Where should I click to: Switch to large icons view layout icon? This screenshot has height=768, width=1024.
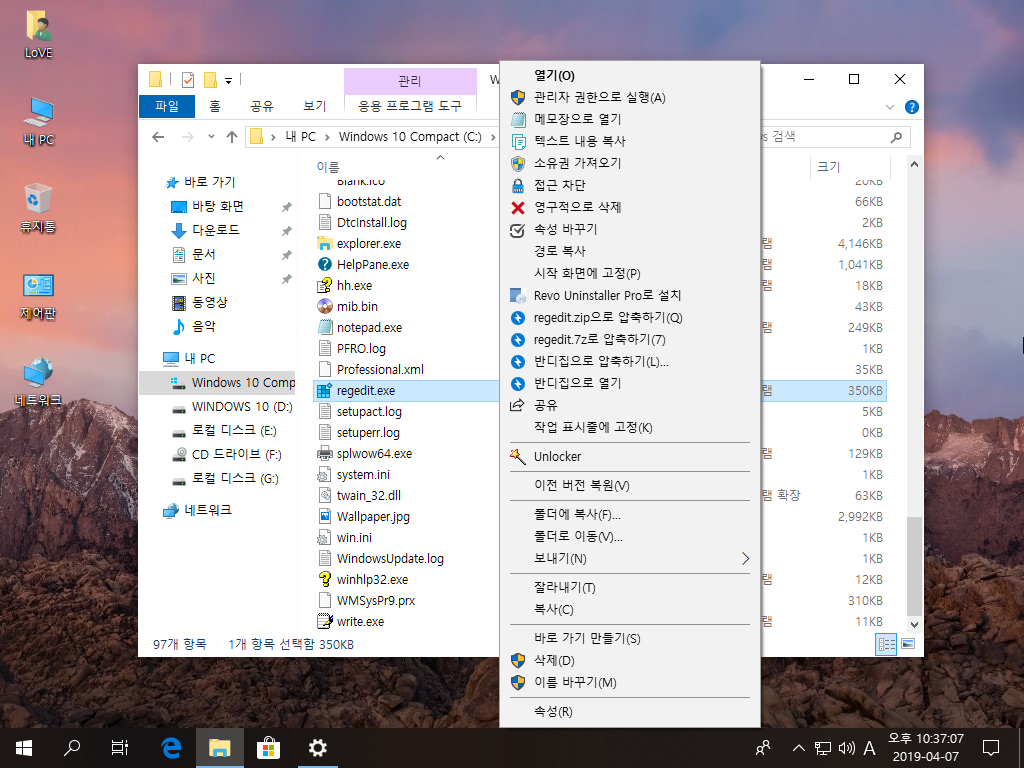(908, 644)
